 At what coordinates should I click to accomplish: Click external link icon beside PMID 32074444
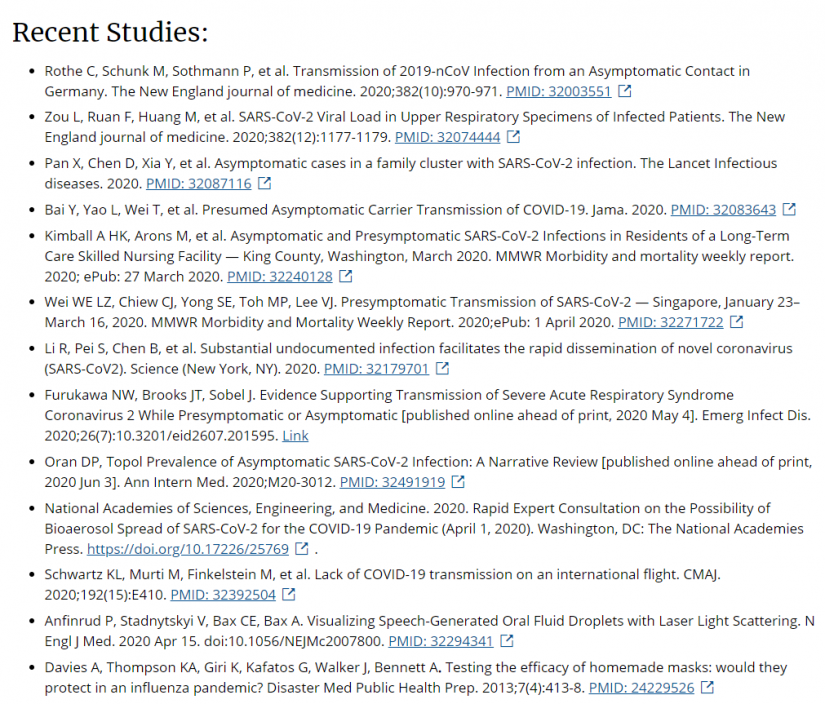click(513, 137)
